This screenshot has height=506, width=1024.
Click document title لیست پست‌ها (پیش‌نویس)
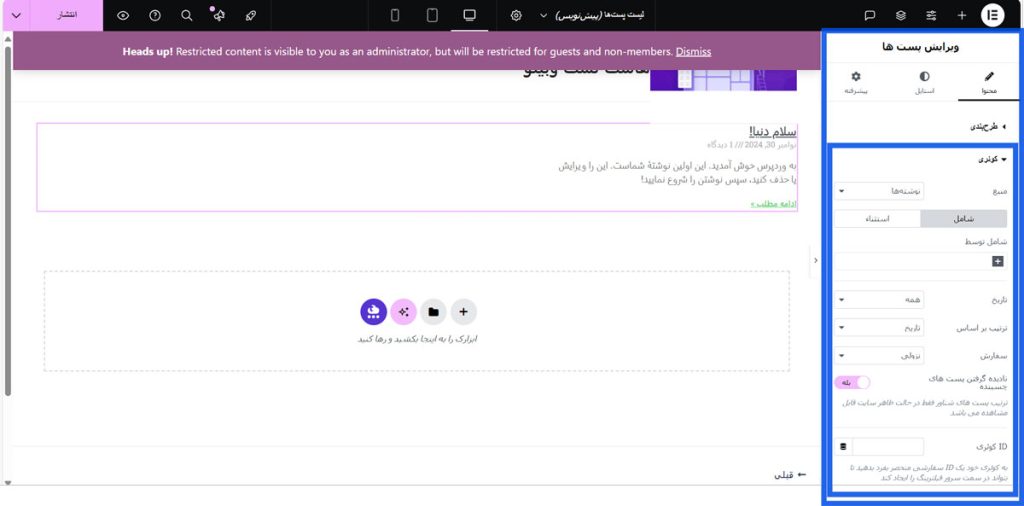coord(600,16)
